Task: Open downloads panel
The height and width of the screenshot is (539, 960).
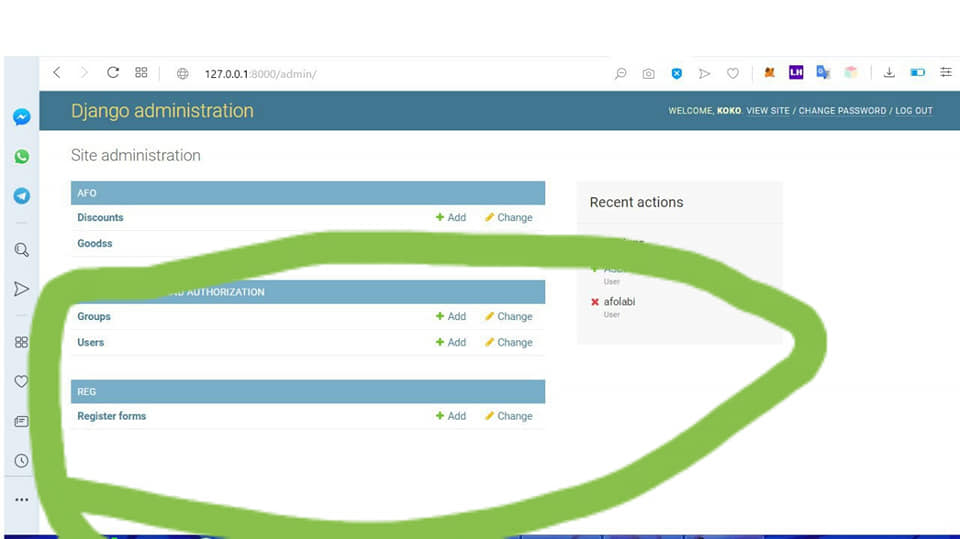Action: tap(889, 72)
